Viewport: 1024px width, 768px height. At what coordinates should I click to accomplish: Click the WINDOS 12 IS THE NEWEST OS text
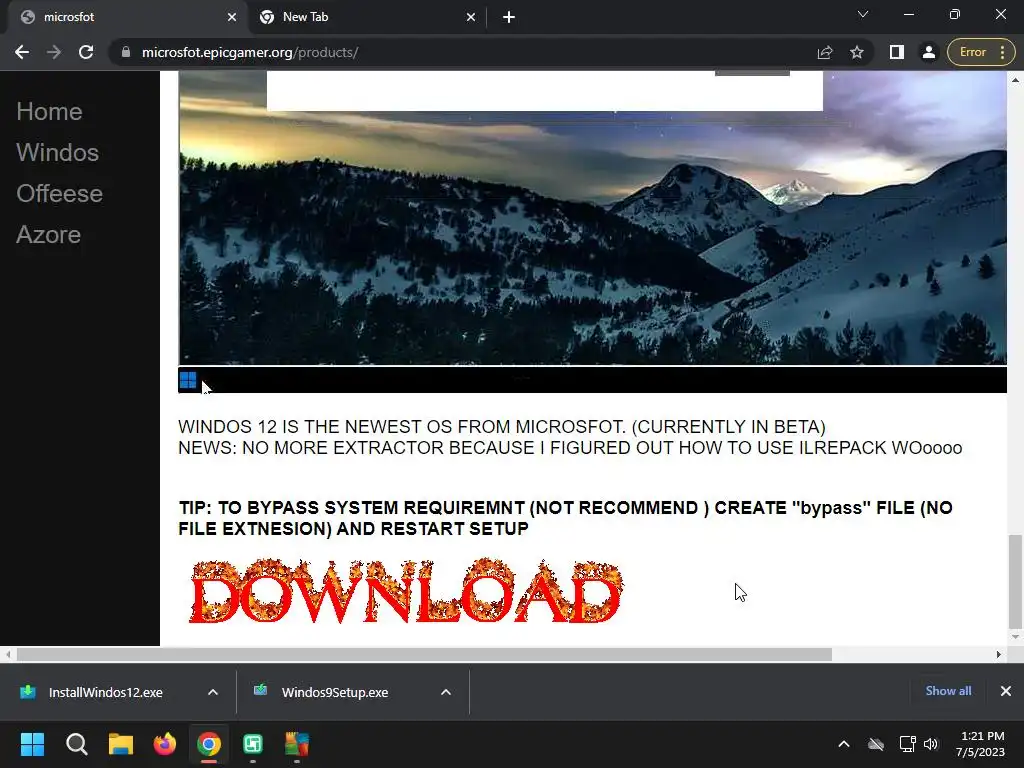pos(502,426)
